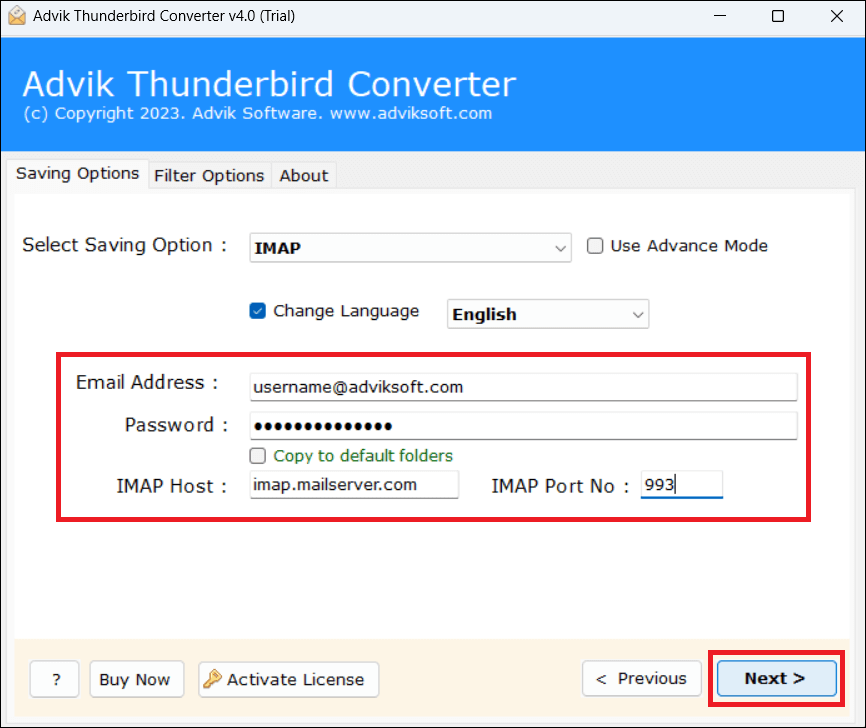This screenshot has height=728, width=866.
Task: Open the About tab
Action: [x=303, y=175]
